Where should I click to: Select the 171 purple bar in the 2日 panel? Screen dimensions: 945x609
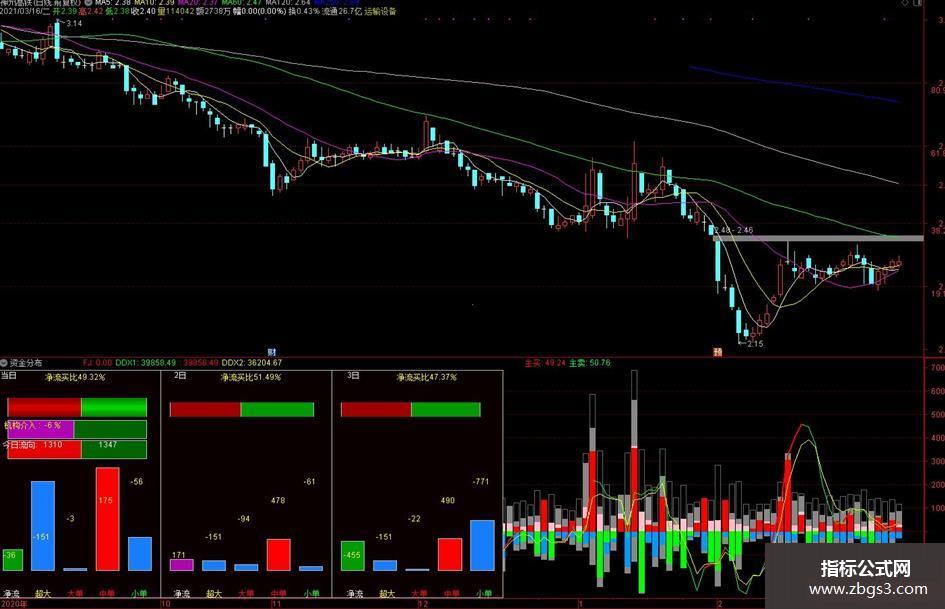click(x=181, y=564)
